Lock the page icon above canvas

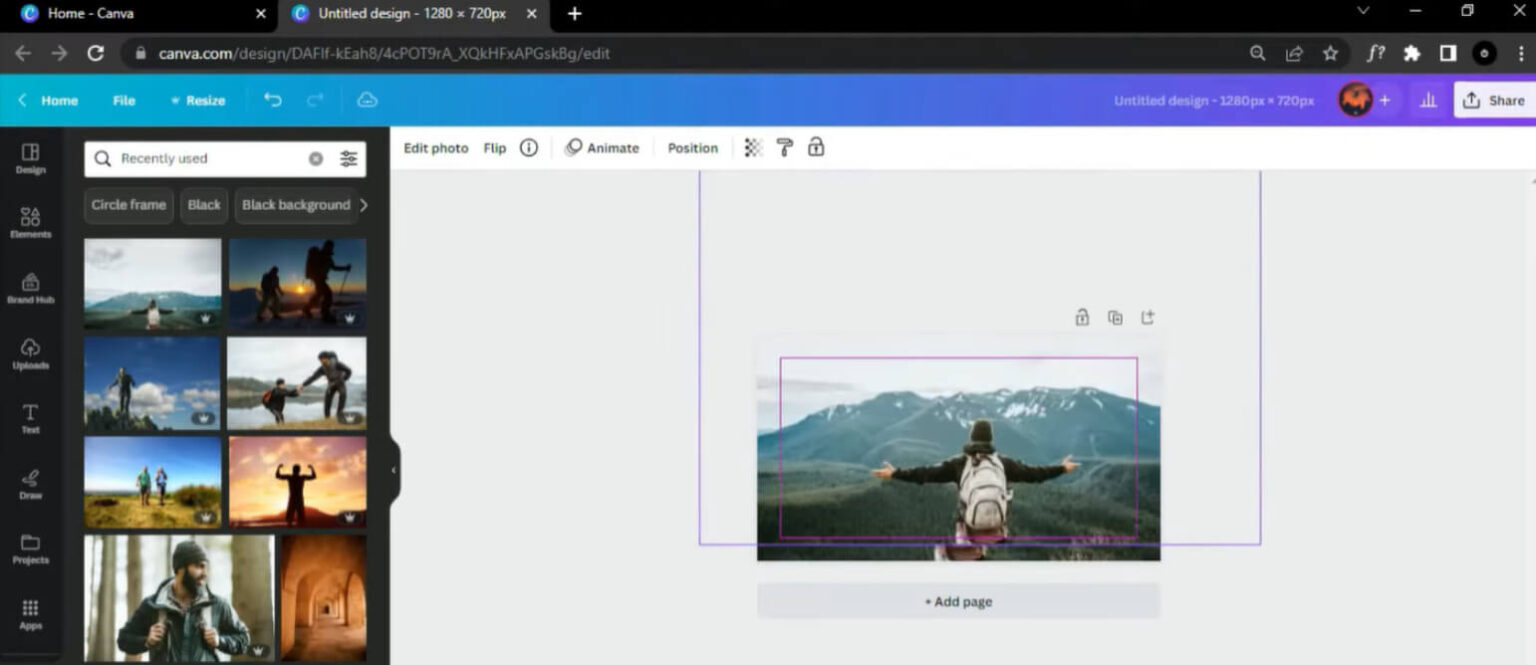[1082, 318]
